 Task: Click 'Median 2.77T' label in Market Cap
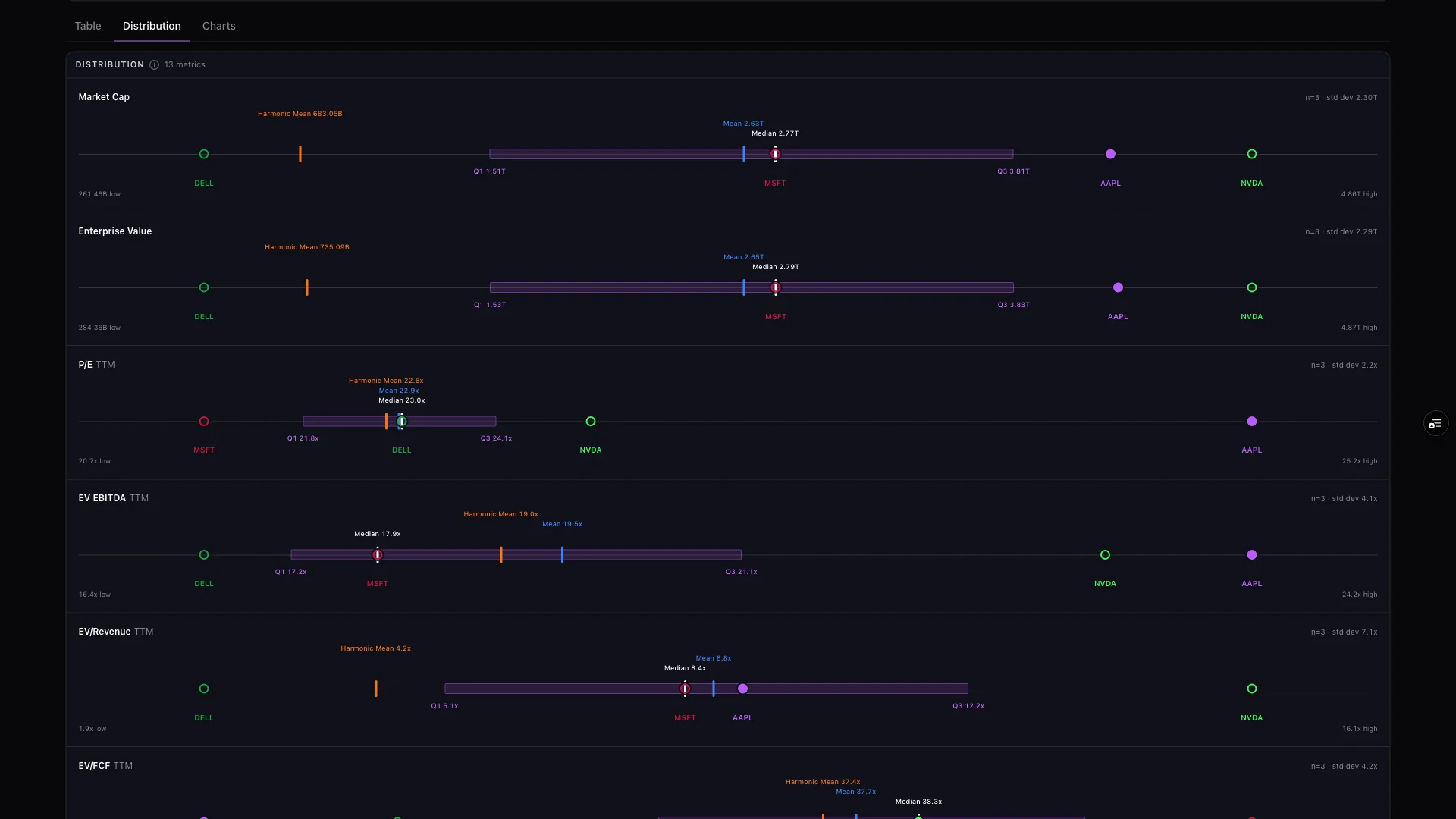[775, 133]
